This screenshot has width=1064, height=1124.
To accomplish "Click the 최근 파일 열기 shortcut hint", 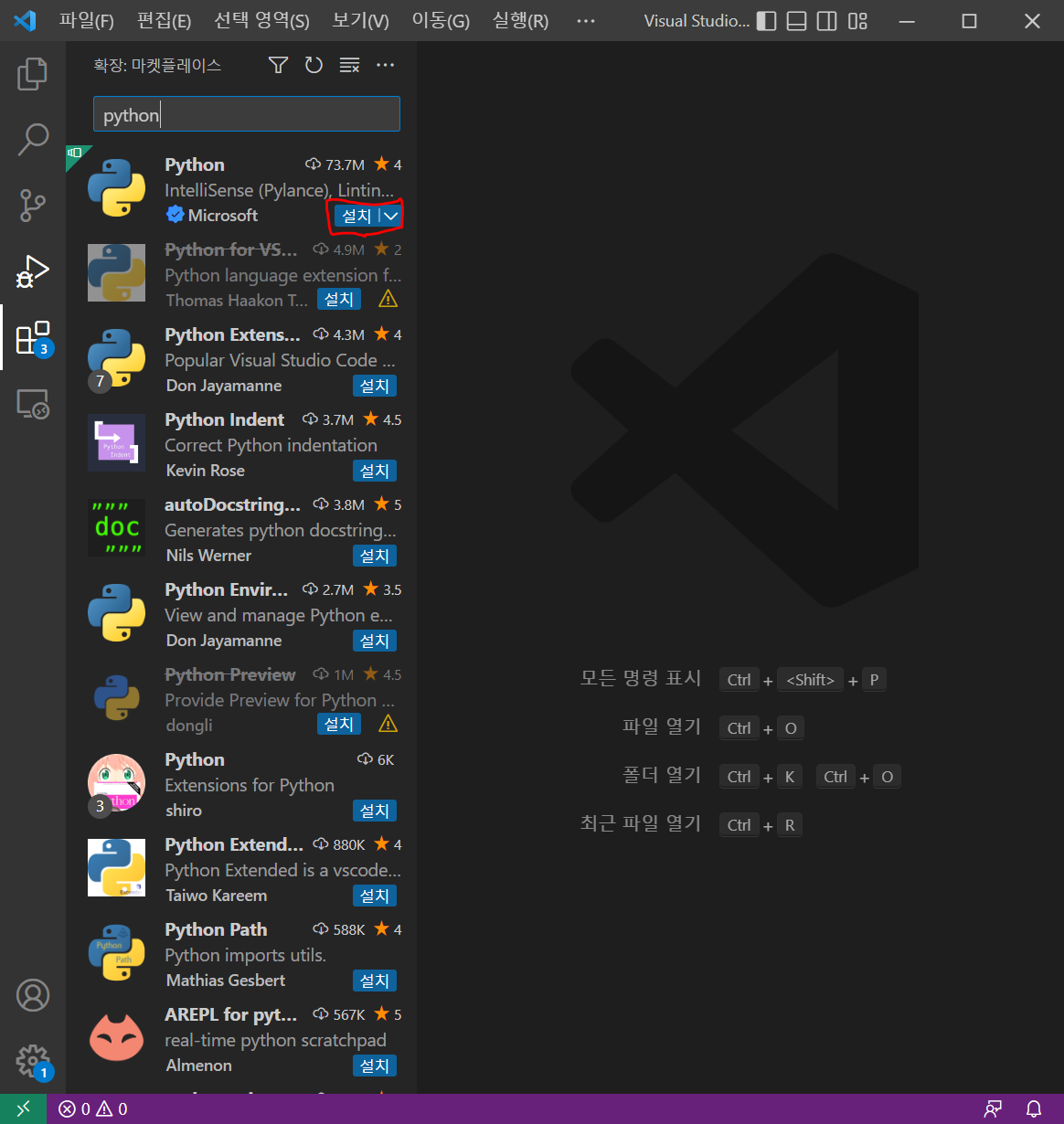I will point(641,823).
